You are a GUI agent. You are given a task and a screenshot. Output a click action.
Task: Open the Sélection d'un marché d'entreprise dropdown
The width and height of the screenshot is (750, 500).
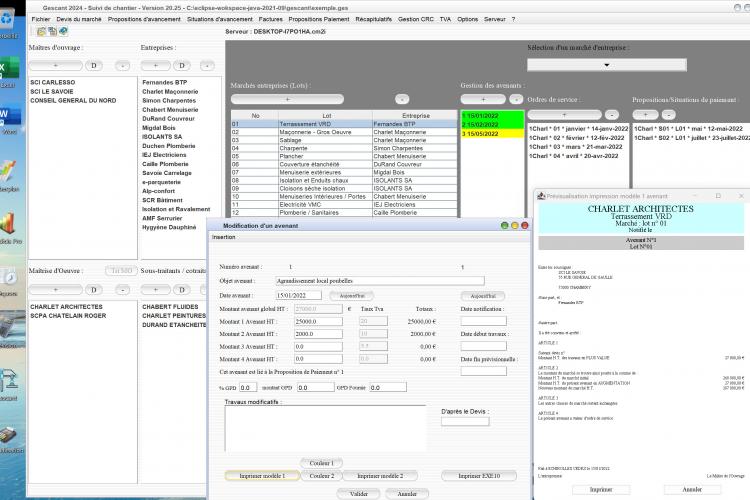click(x=607, y=65)
